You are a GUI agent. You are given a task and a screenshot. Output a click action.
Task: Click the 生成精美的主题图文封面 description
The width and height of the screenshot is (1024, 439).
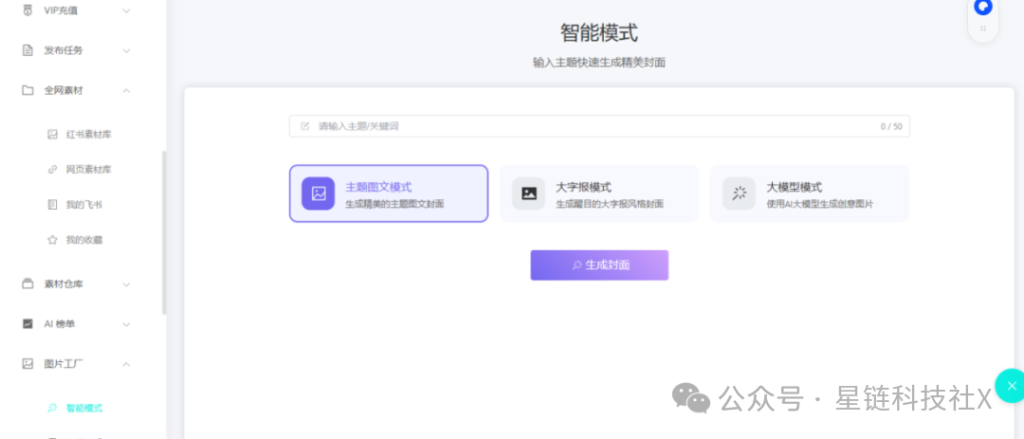point(394,204)
